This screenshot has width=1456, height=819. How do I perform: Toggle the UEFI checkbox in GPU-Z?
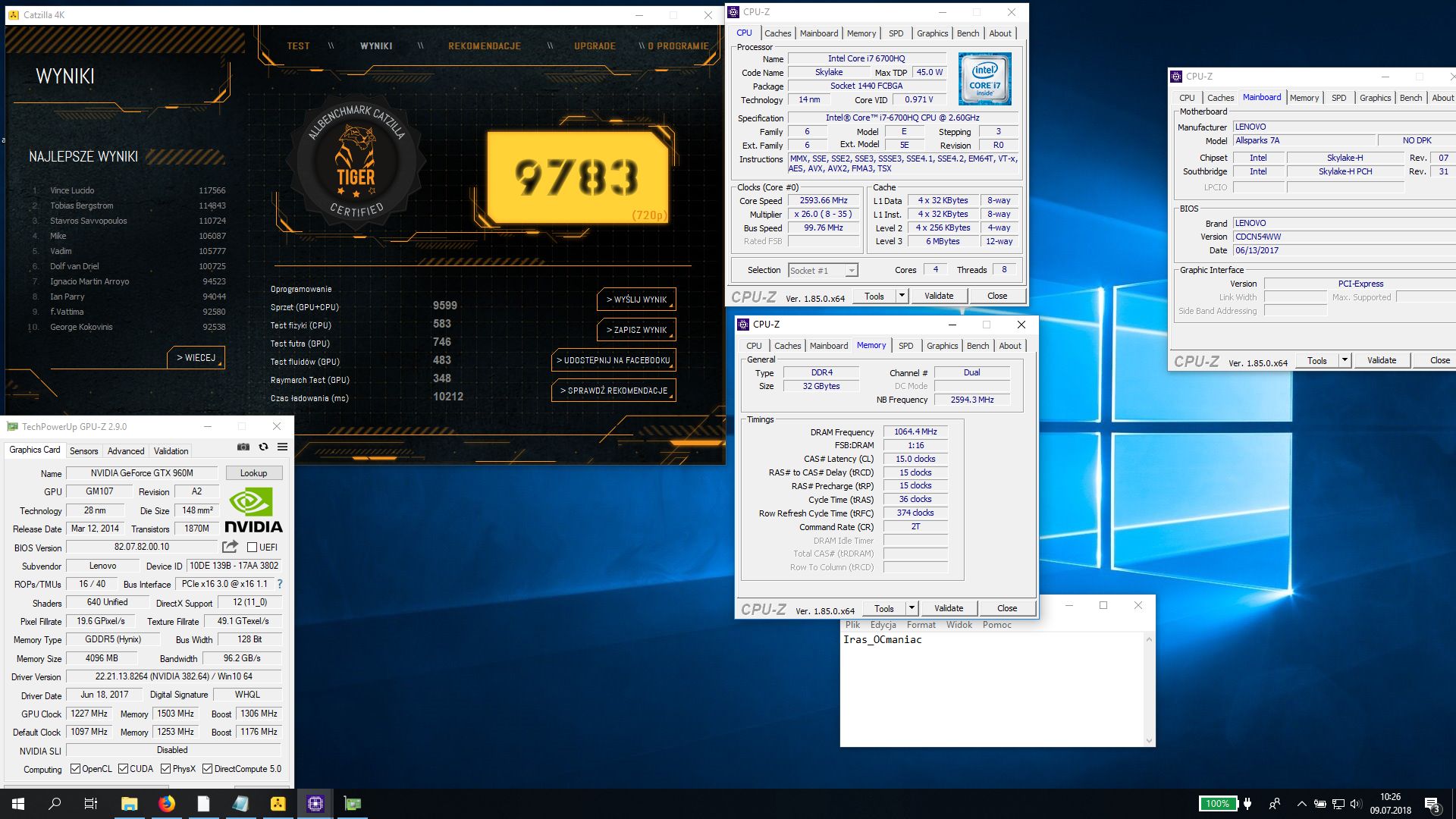(252, 547)
